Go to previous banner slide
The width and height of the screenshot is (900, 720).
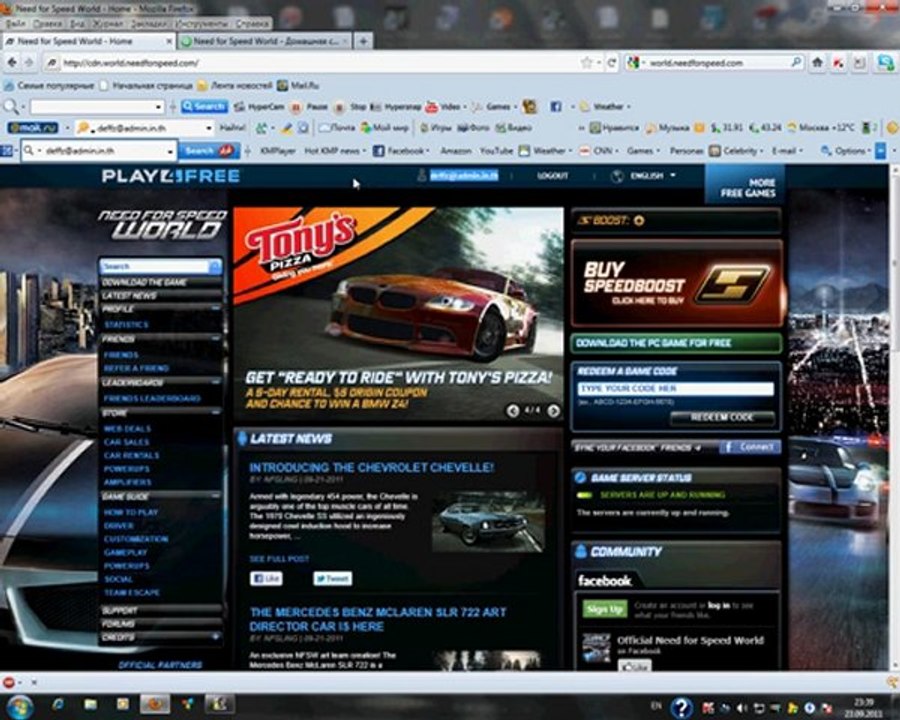click(513, 411)
